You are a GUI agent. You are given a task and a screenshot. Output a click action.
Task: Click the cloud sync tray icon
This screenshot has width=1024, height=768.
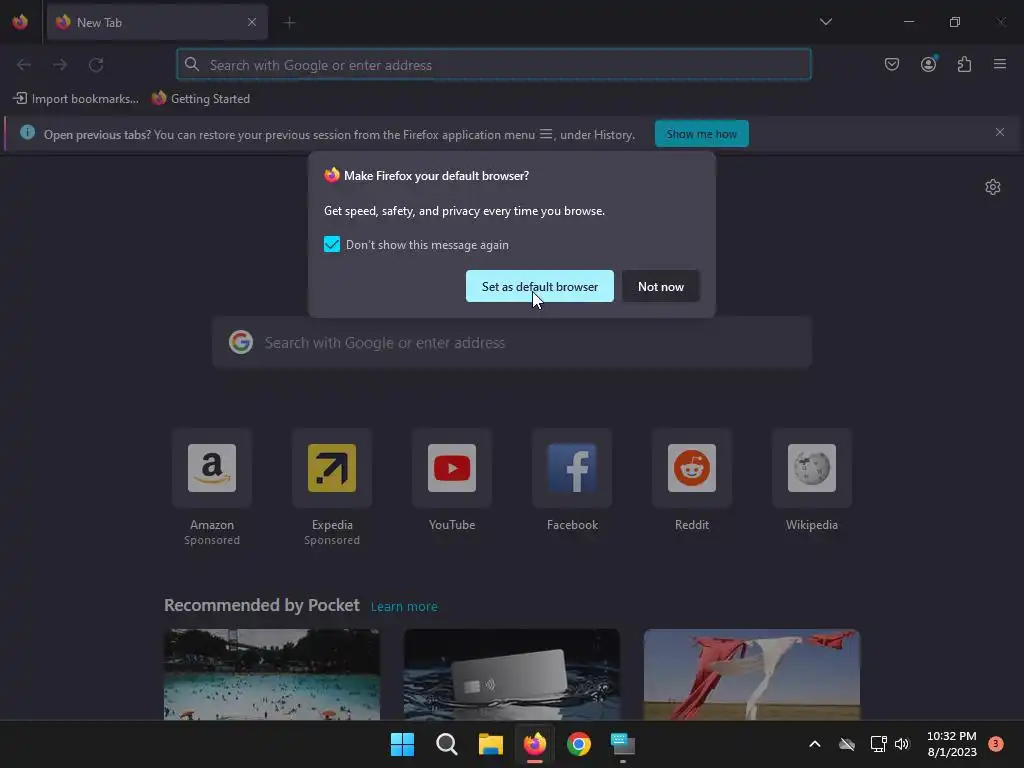(x=847, y=744)
